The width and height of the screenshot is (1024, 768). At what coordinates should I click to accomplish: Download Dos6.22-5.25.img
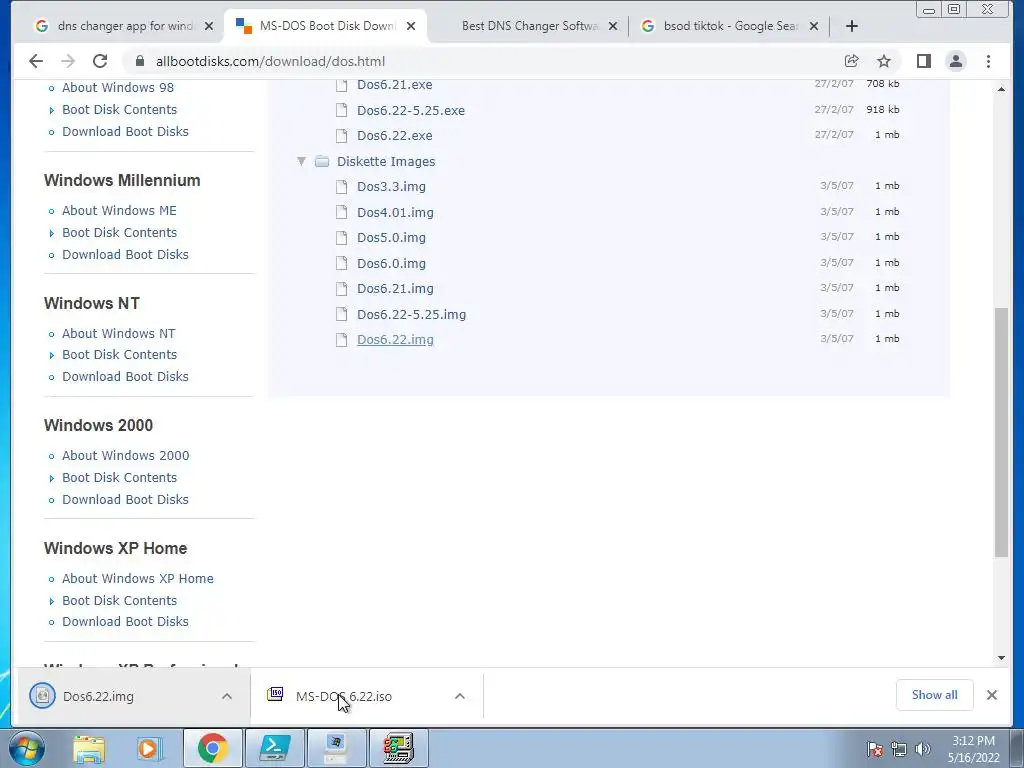click(x=411, y=314)
